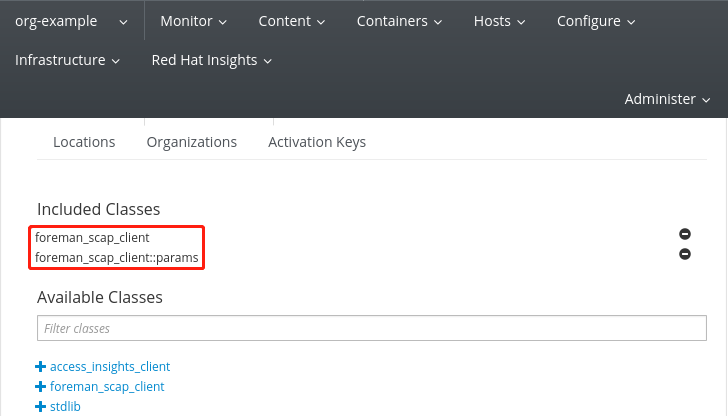Viewport: 728px width, 416px height.
Task: Click plus icon beside stdlib
Action: click(41, 406)
